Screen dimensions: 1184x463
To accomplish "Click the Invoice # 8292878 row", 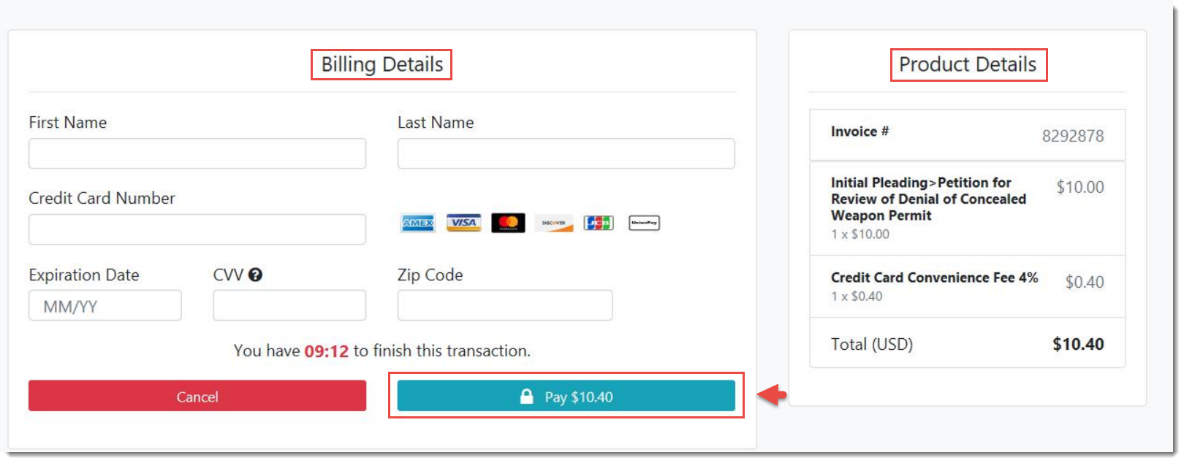I will coord(967,135).
